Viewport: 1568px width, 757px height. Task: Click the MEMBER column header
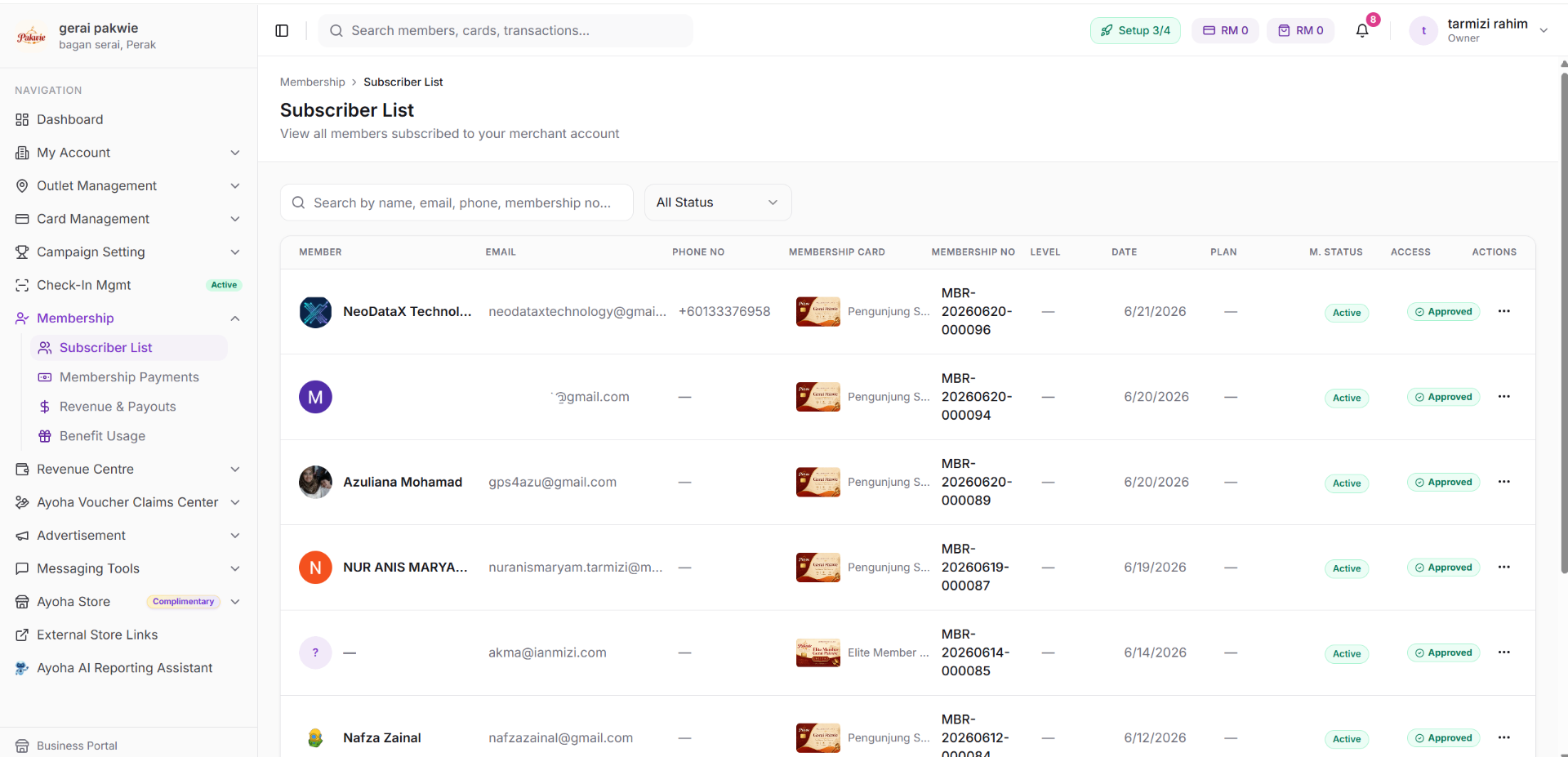pos(320,252)
